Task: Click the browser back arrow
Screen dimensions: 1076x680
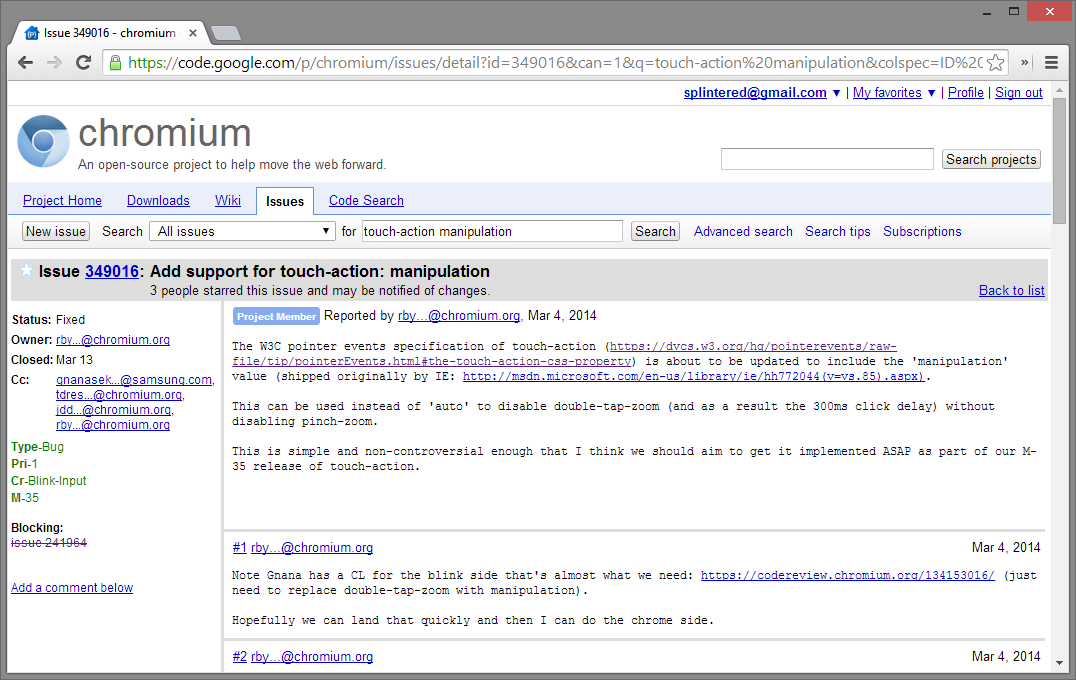Action: point(26,62)
